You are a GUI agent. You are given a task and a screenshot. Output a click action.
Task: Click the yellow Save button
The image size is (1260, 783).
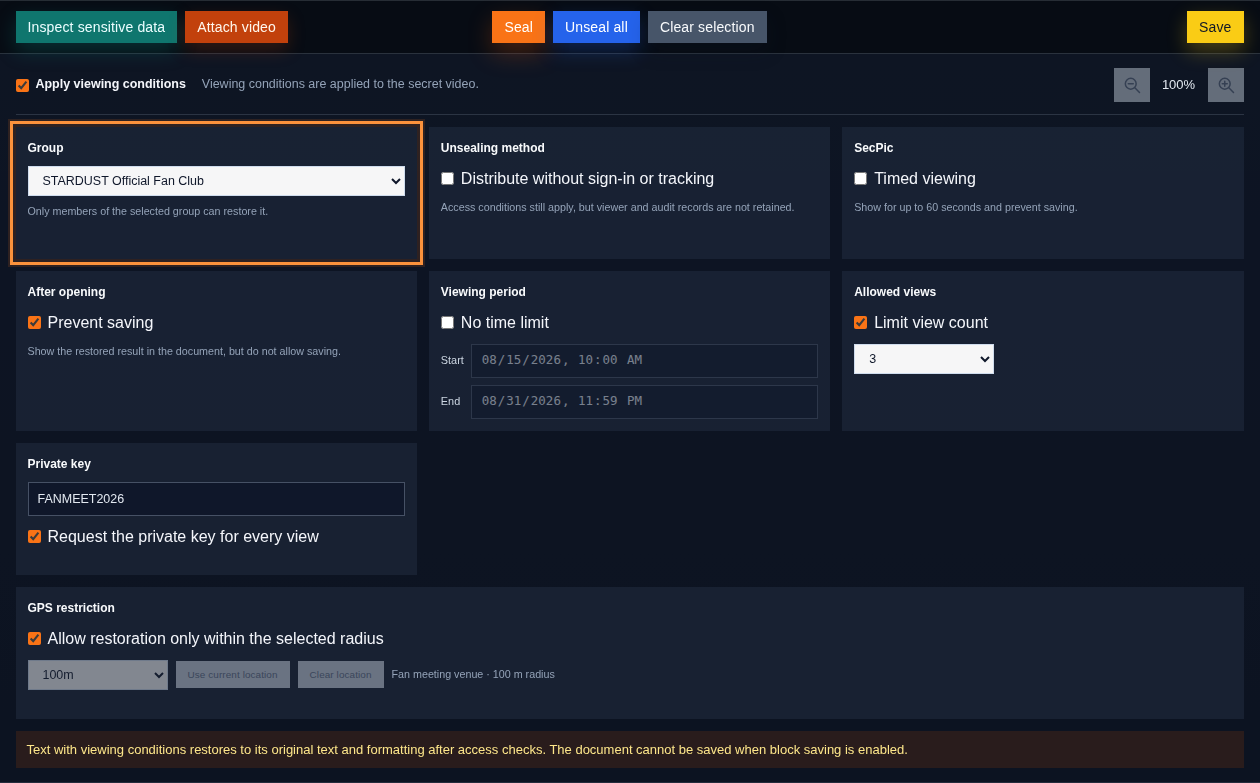coord(1215,27)
